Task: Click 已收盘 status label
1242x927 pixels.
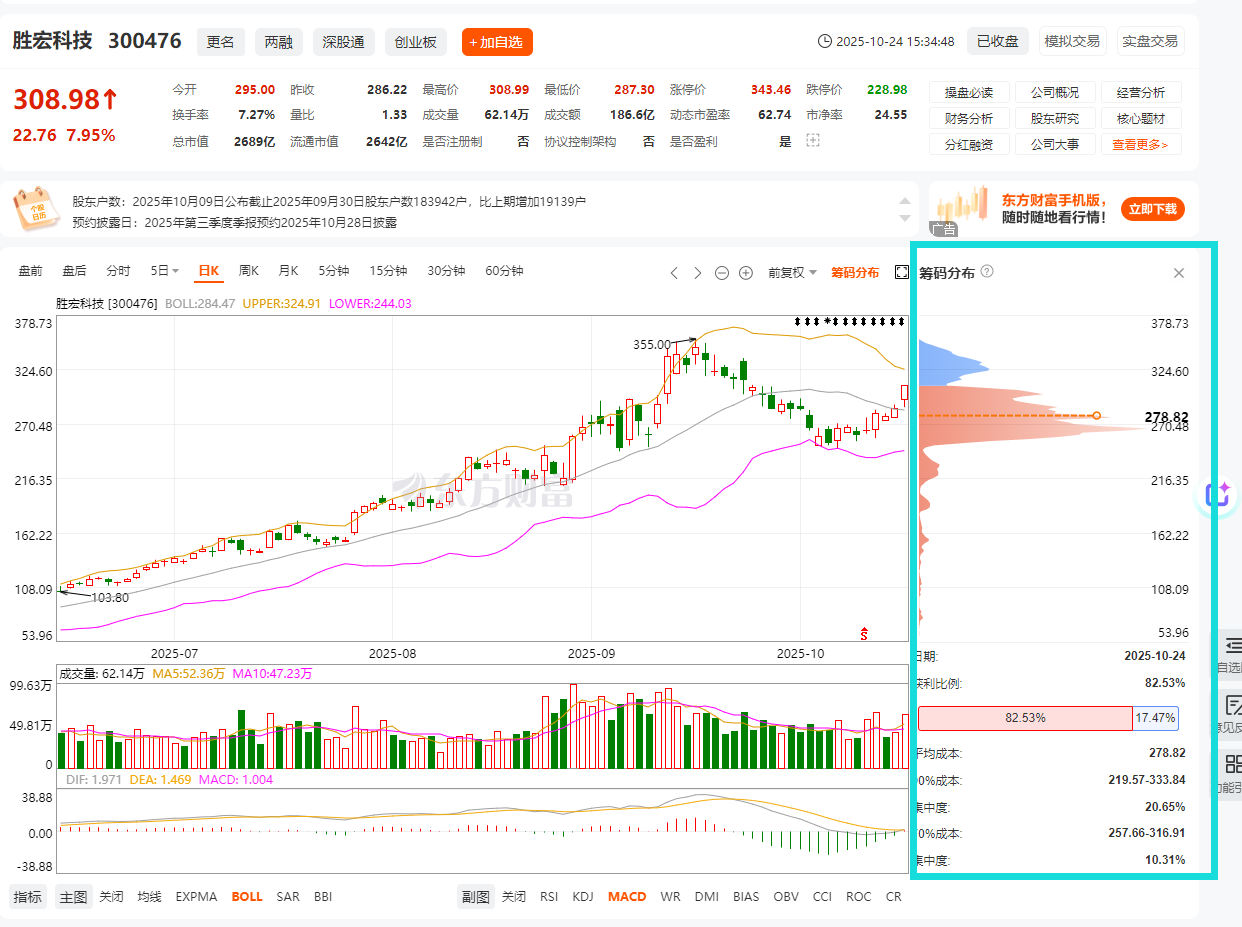Action: pyautogui.click(x=998, y=41)
